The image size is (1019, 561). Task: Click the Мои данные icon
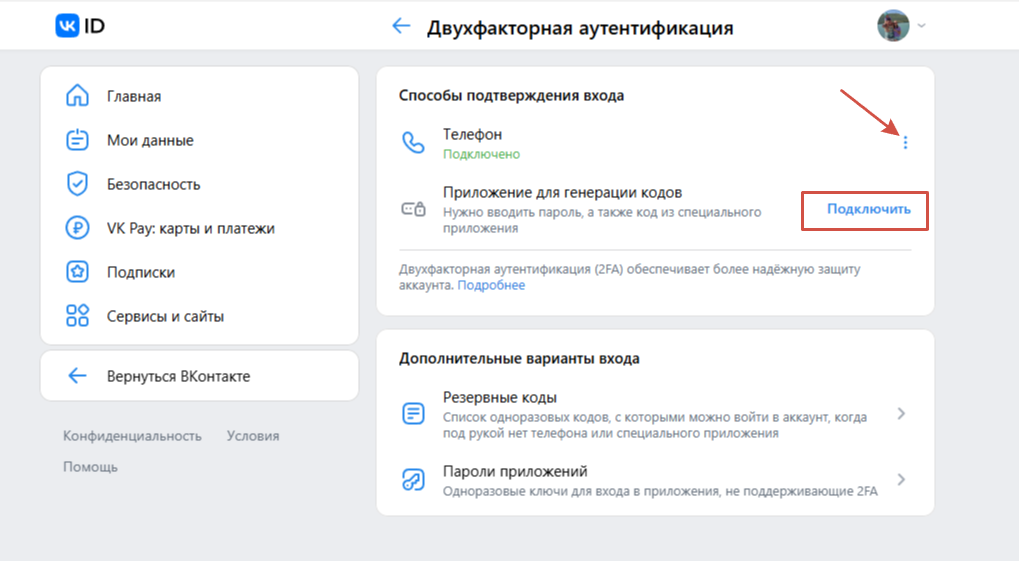tap(77, 140)
